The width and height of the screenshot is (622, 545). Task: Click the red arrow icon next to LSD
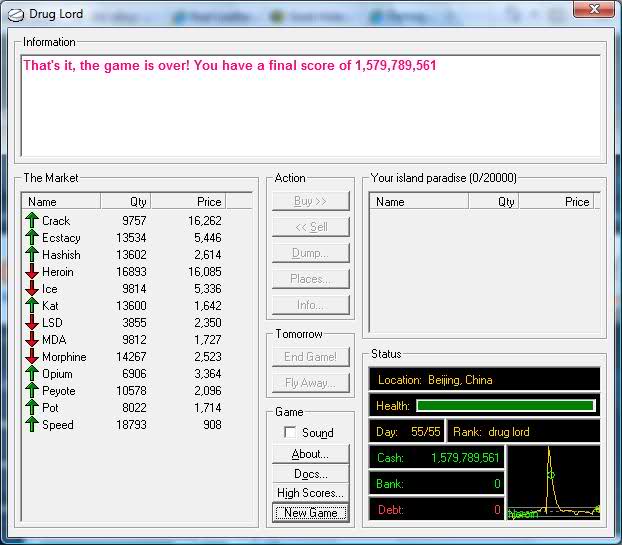click(x=32, y=323)
